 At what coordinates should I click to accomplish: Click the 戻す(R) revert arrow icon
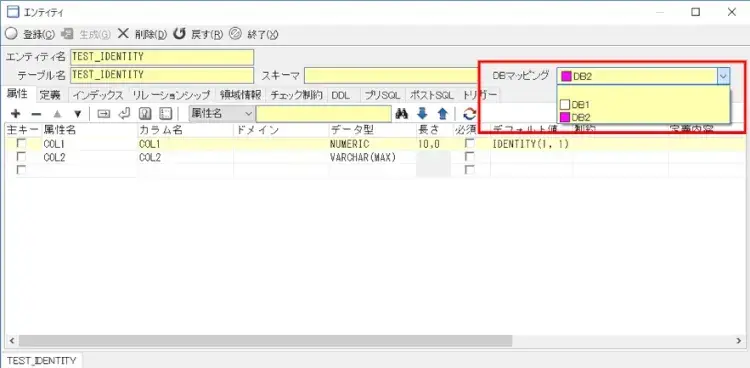179,33
